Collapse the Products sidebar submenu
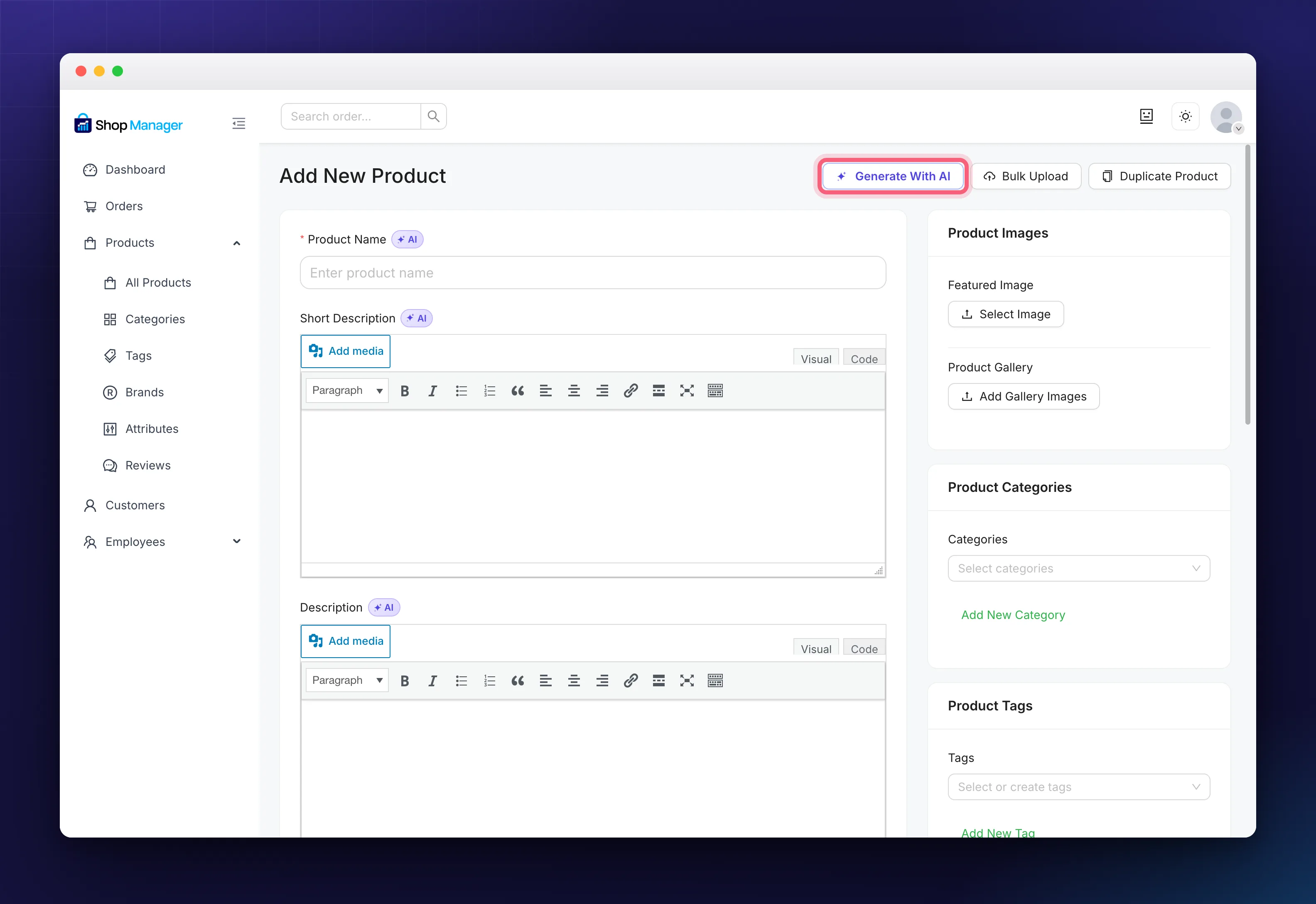1316x904 pixels. click(x=237, y=243)
